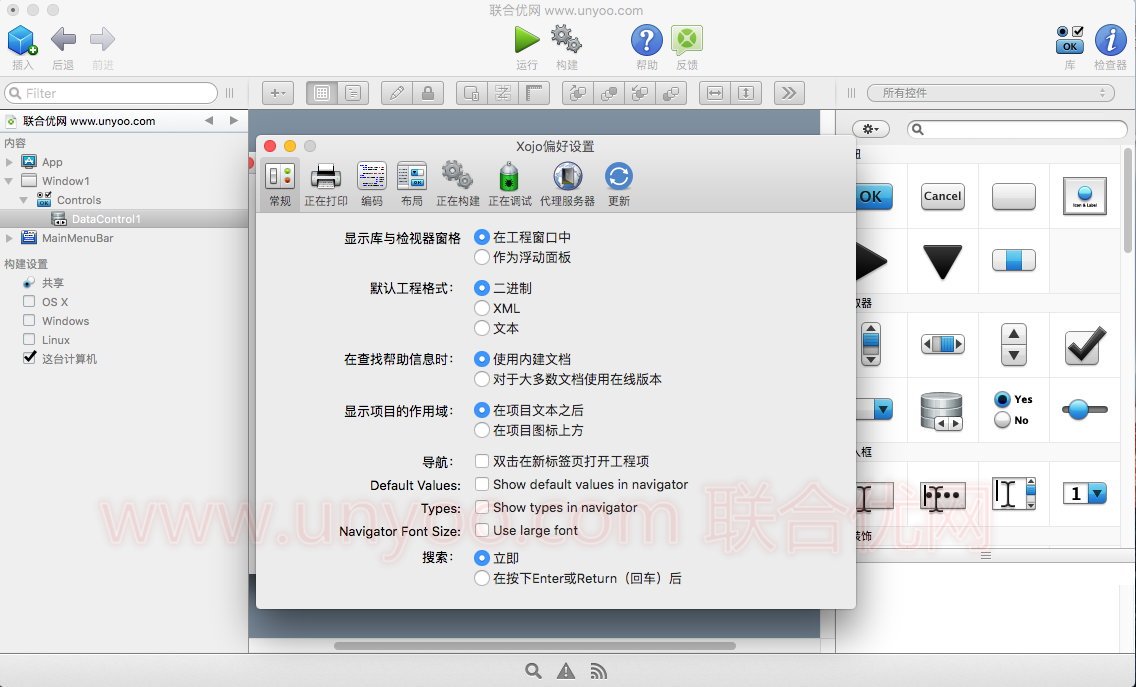Open the find magnifier in bottom bar
Viewport: 1136px width, 687px height.
pos(533,671)
